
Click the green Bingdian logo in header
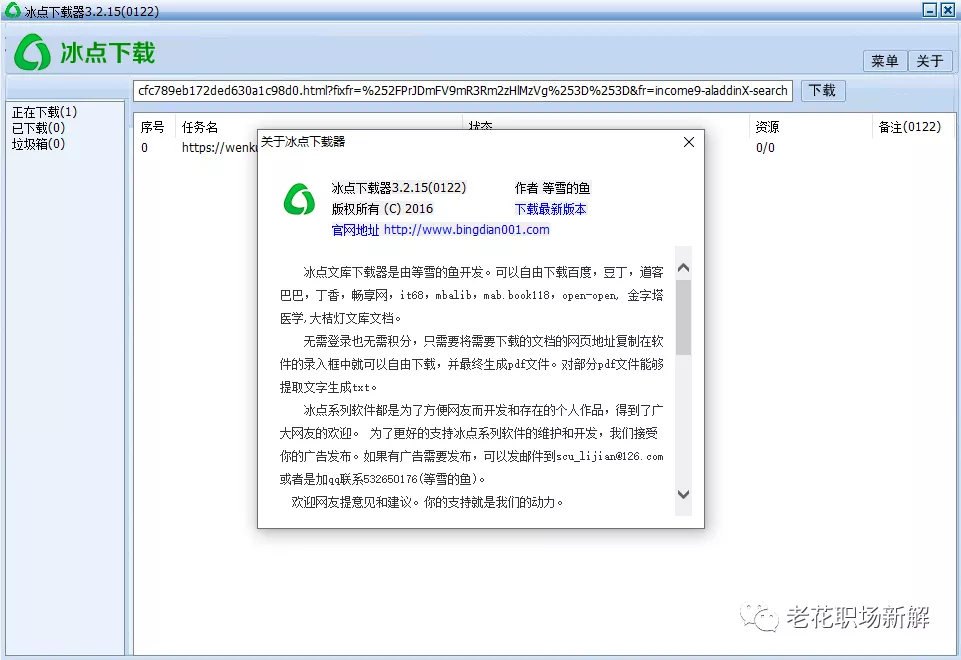click(x=32, y=52)
